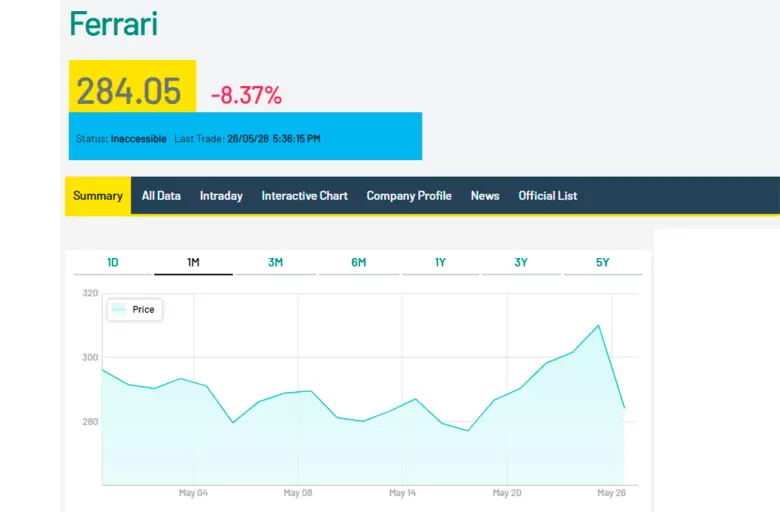
Task: Click the Status: Inaccessible text
Action: click(121, 139)
